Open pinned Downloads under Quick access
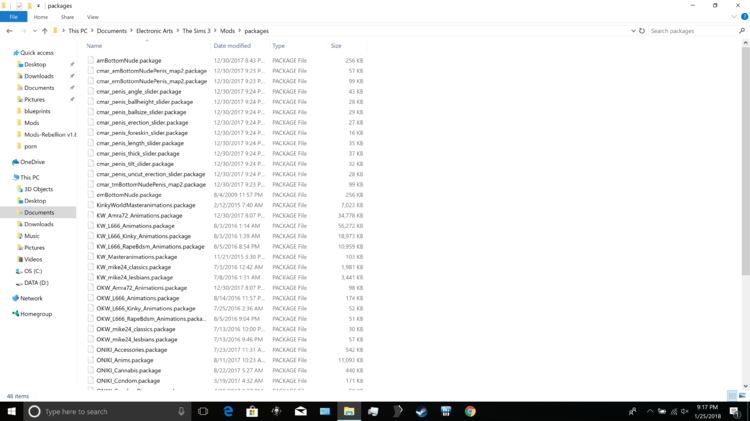This screenshot has width=750, height=421. tap(39, 76)
